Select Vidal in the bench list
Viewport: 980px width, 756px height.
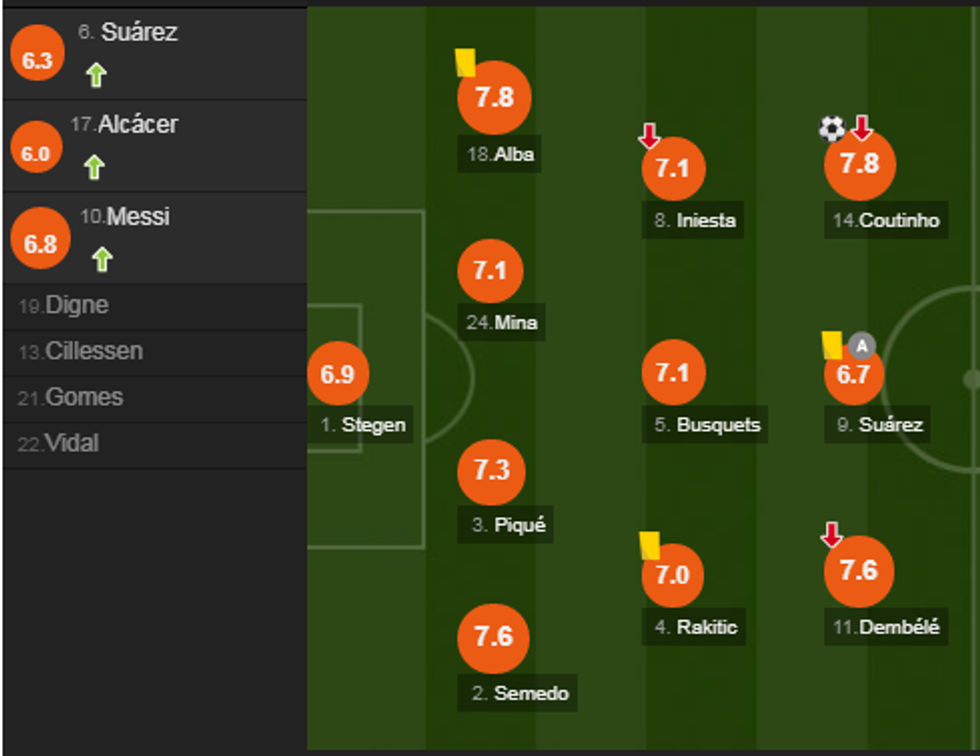point(72,444)
